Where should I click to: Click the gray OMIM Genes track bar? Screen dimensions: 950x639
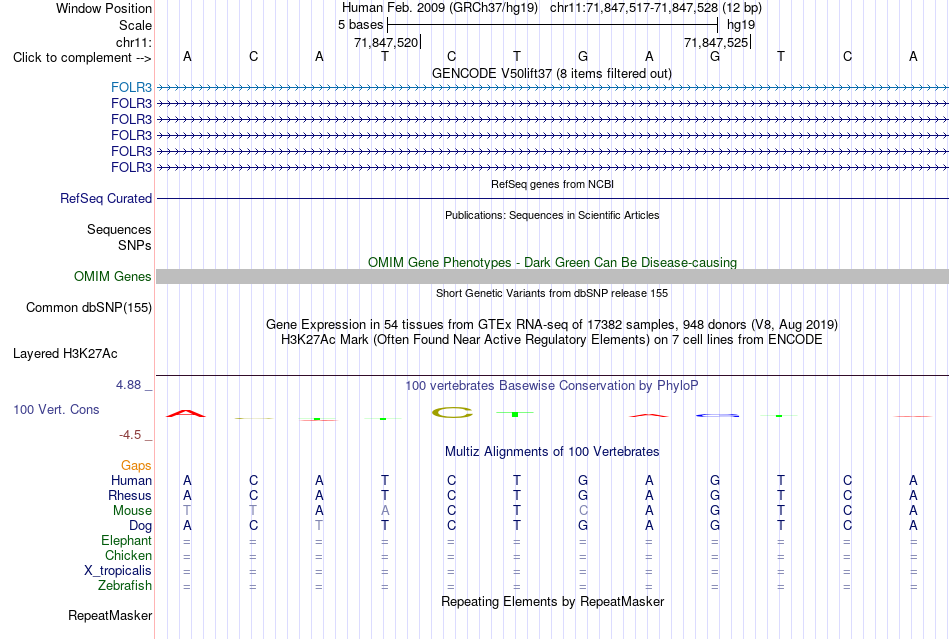[552, 277]
